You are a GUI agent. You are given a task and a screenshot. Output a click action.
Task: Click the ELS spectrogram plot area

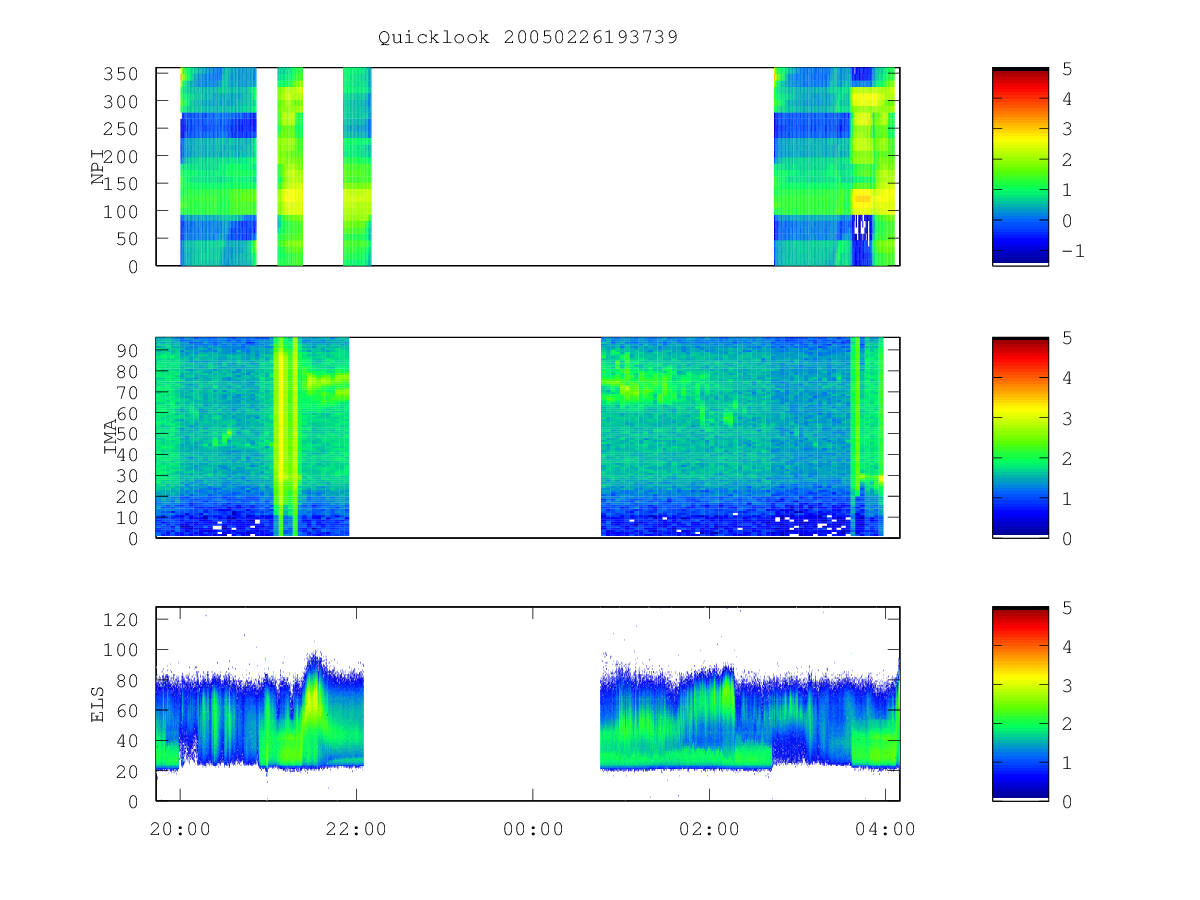point(528,704)
